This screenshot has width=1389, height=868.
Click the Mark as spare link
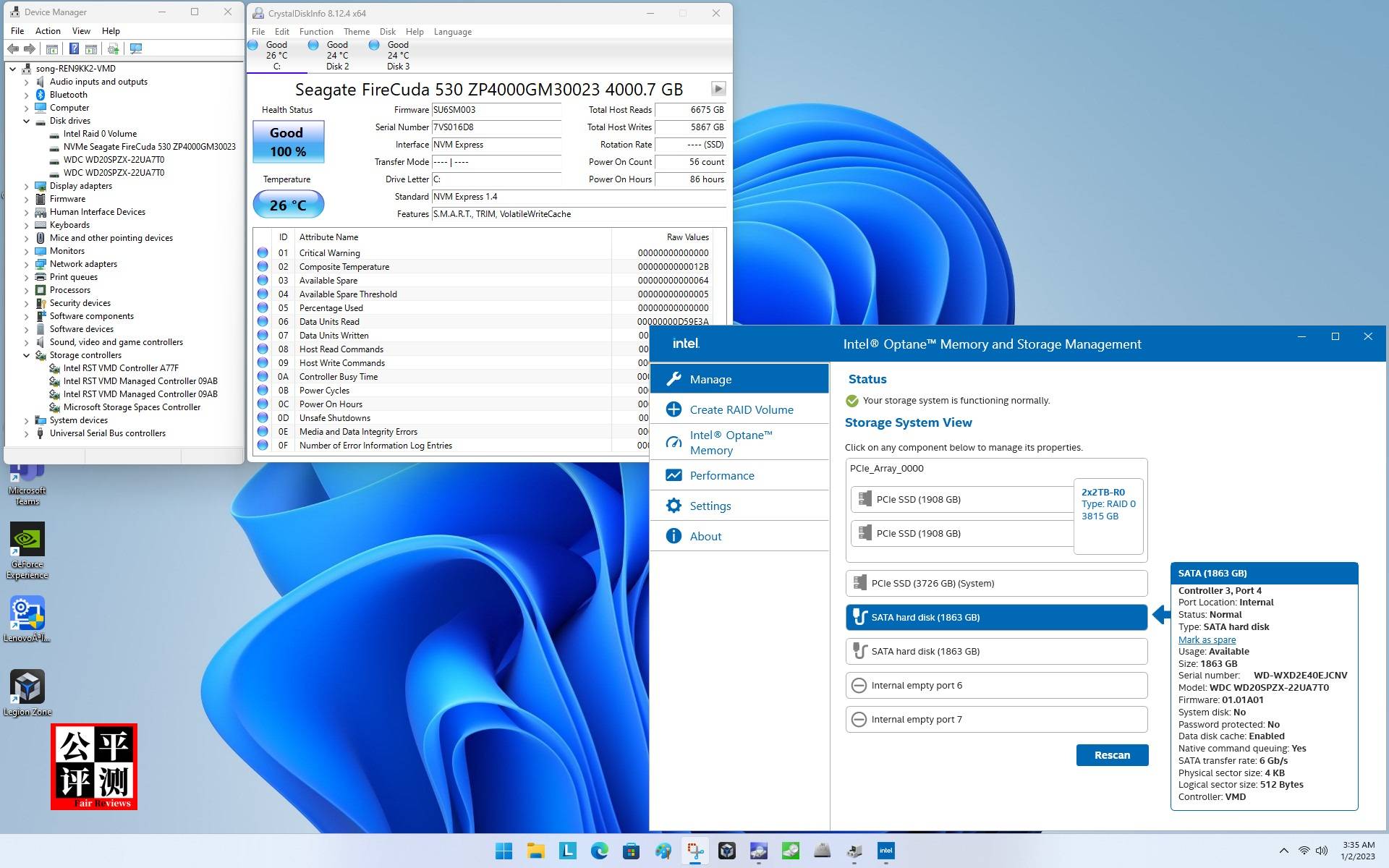tap(1207, 639)
